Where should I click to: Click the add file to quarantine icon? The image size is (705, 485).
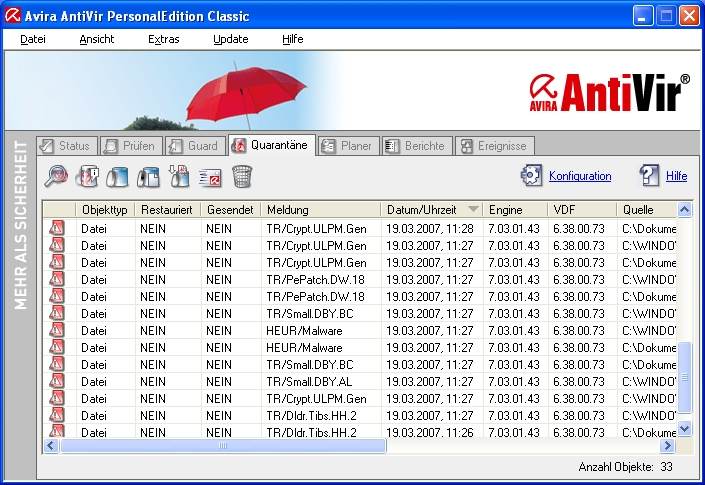[179, 176]
